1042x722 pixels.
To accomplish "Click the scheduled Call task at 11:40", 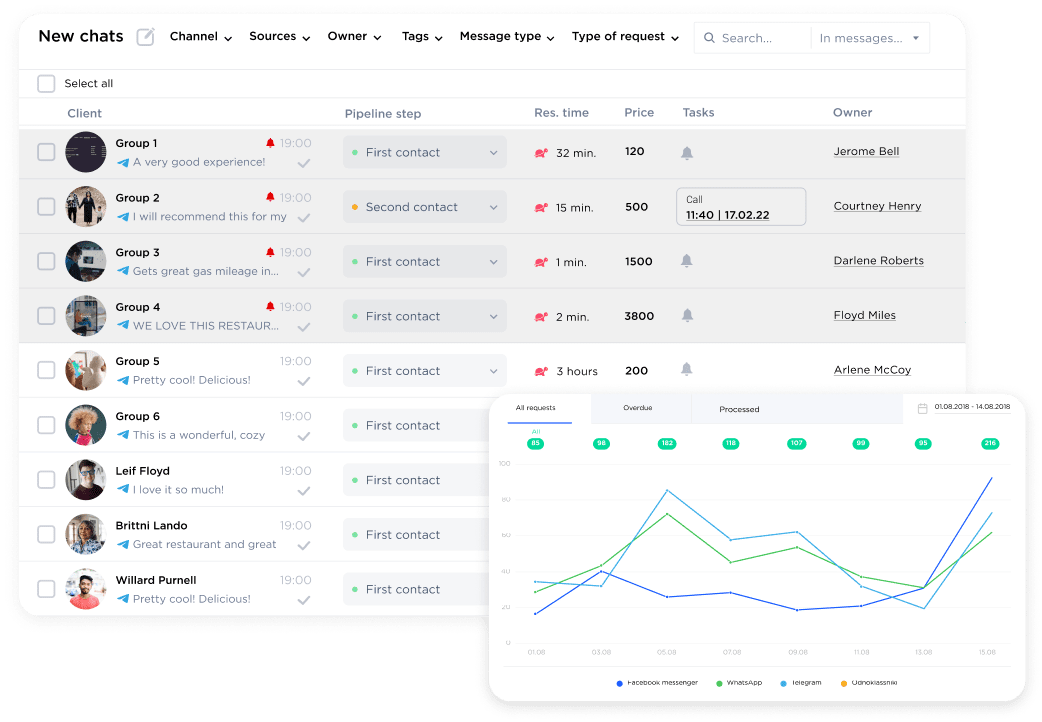I will coord(740,206).
